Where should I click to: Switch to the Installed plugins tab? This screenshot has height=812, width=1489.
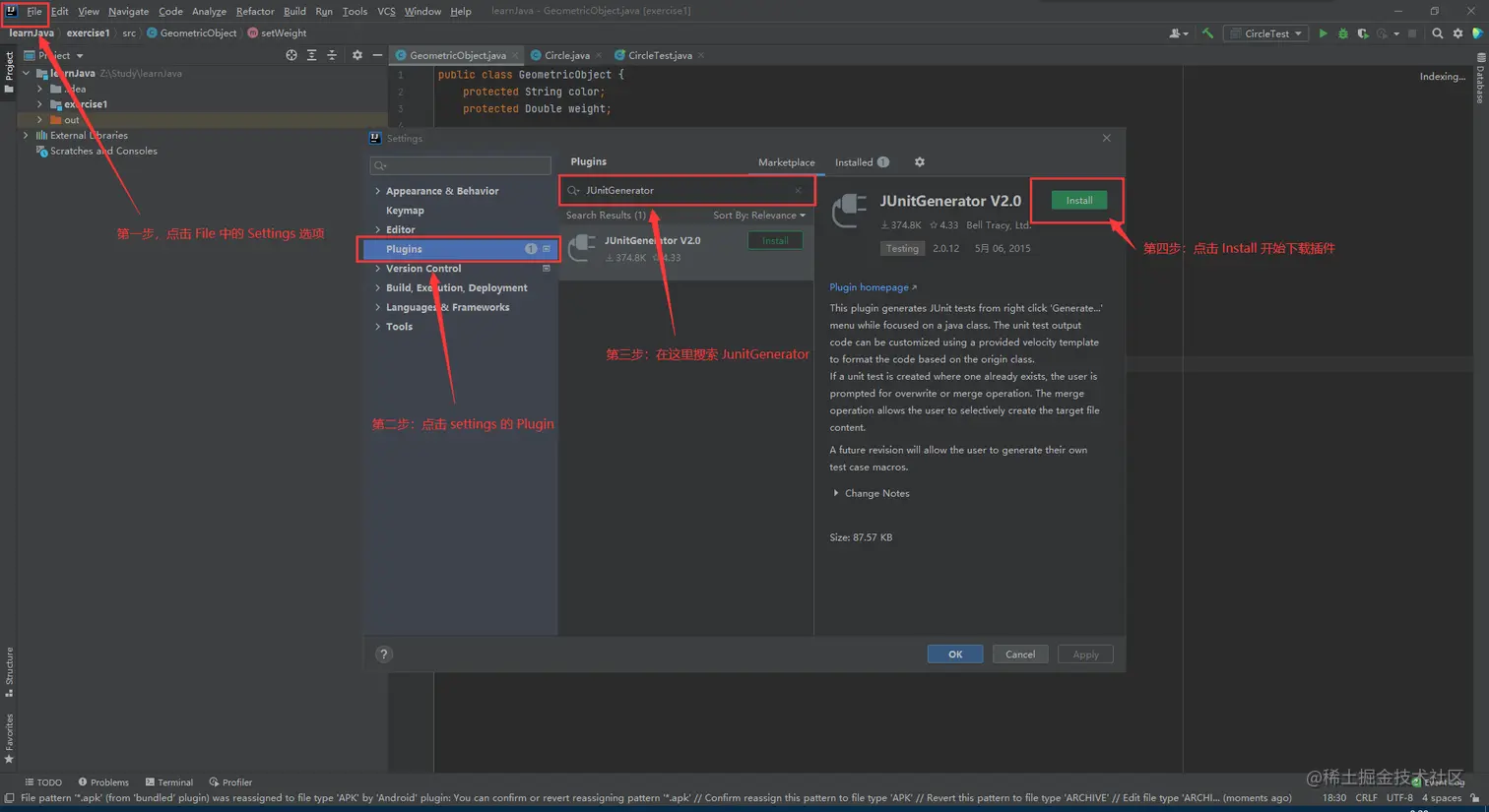coord(853,161)
